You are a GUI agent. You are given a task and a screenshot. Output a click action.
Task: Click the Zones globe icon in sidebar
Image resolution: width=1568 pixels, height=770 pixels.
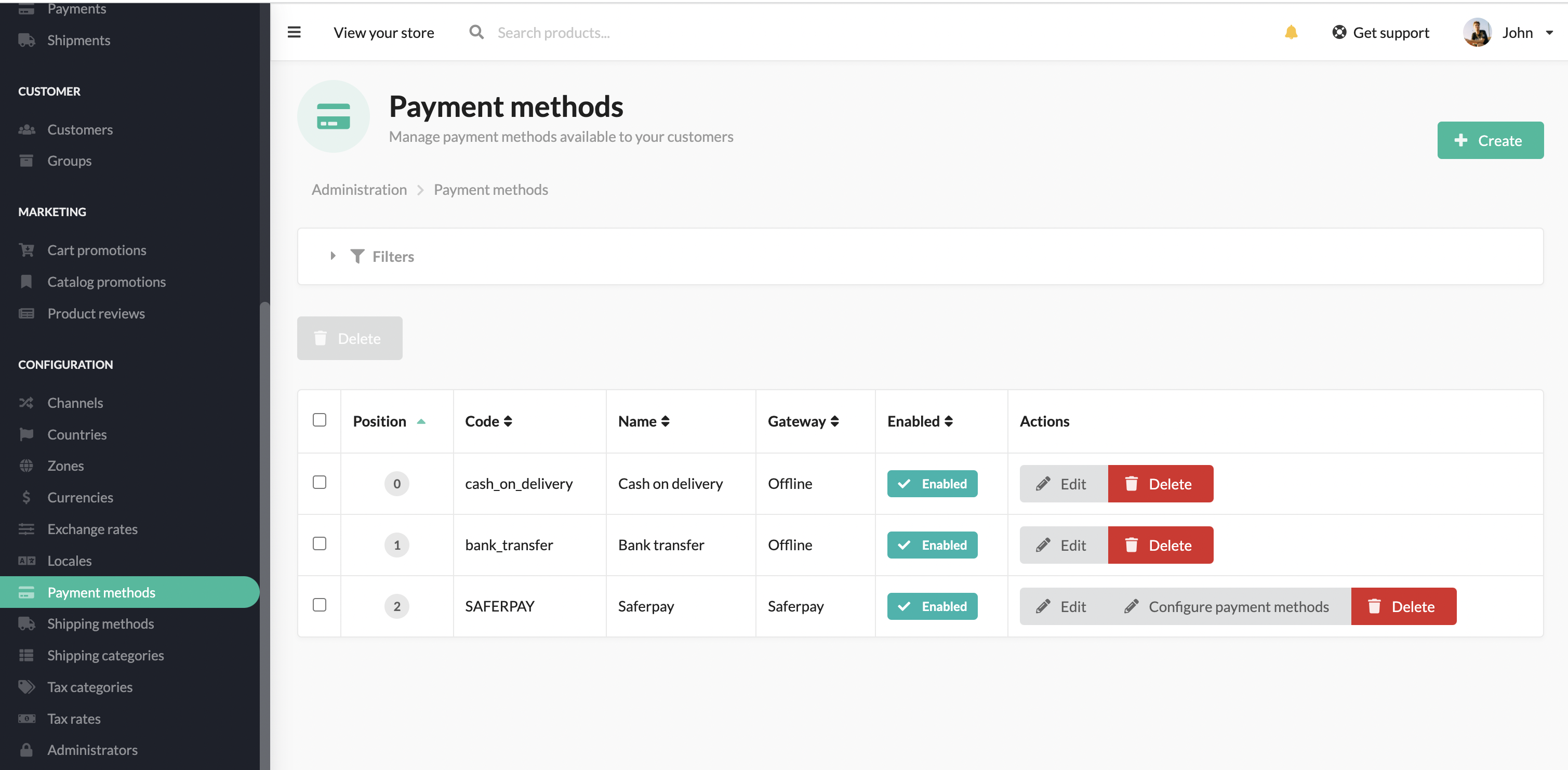pyautogui.click(x=26, y=466)
